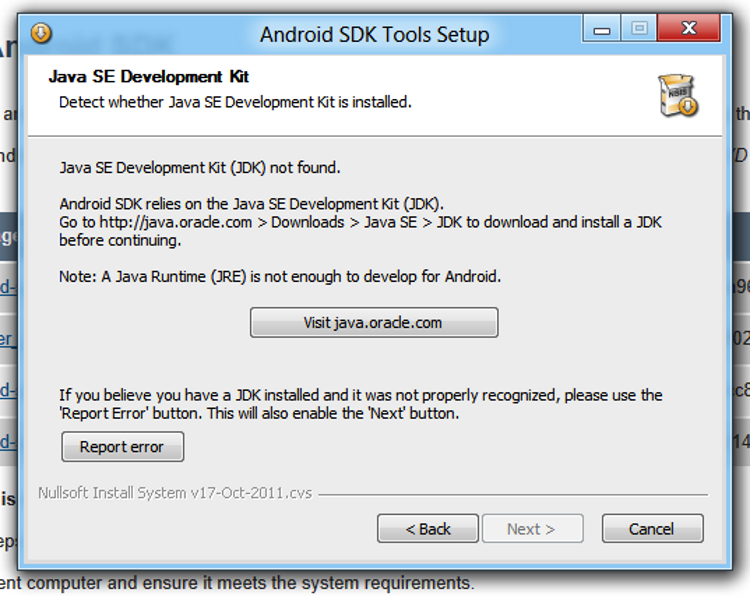750x596 pixels.
Task: Click the 'Java SE Development Kit' heading
Action: 149,77
